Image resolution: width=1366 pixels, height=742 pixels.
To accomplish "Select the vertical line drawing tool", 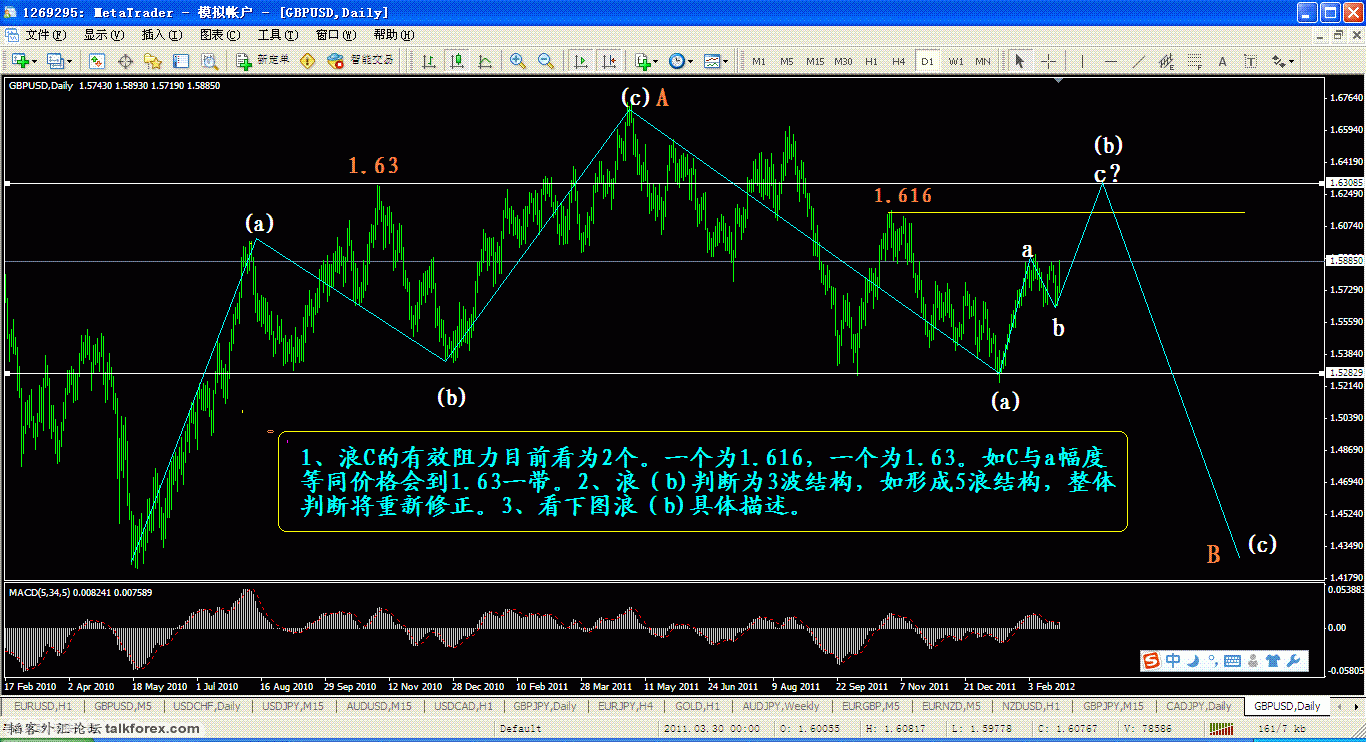I will [x=1082, y=61].
